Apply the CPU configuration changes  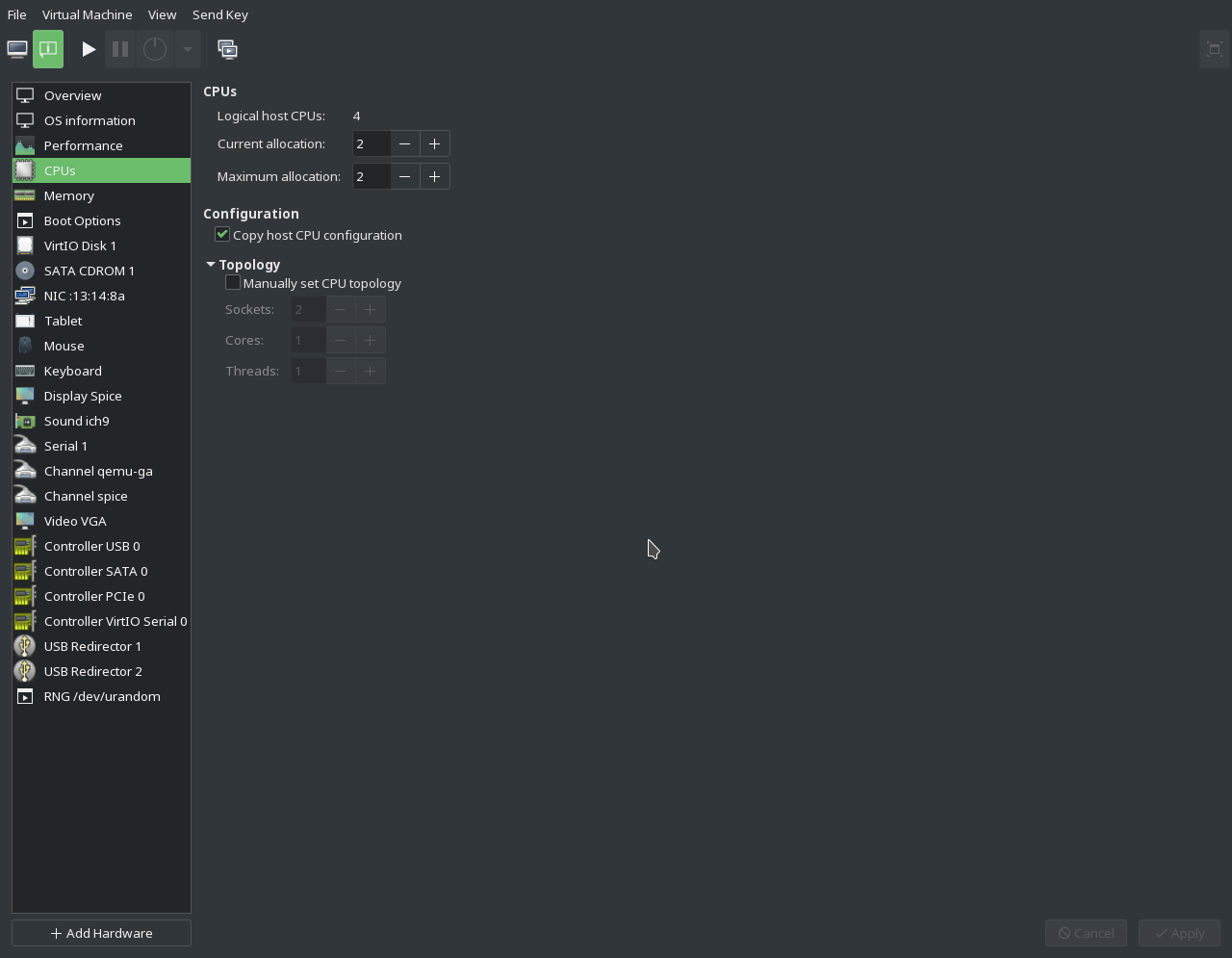click(x=1179, y=932)
